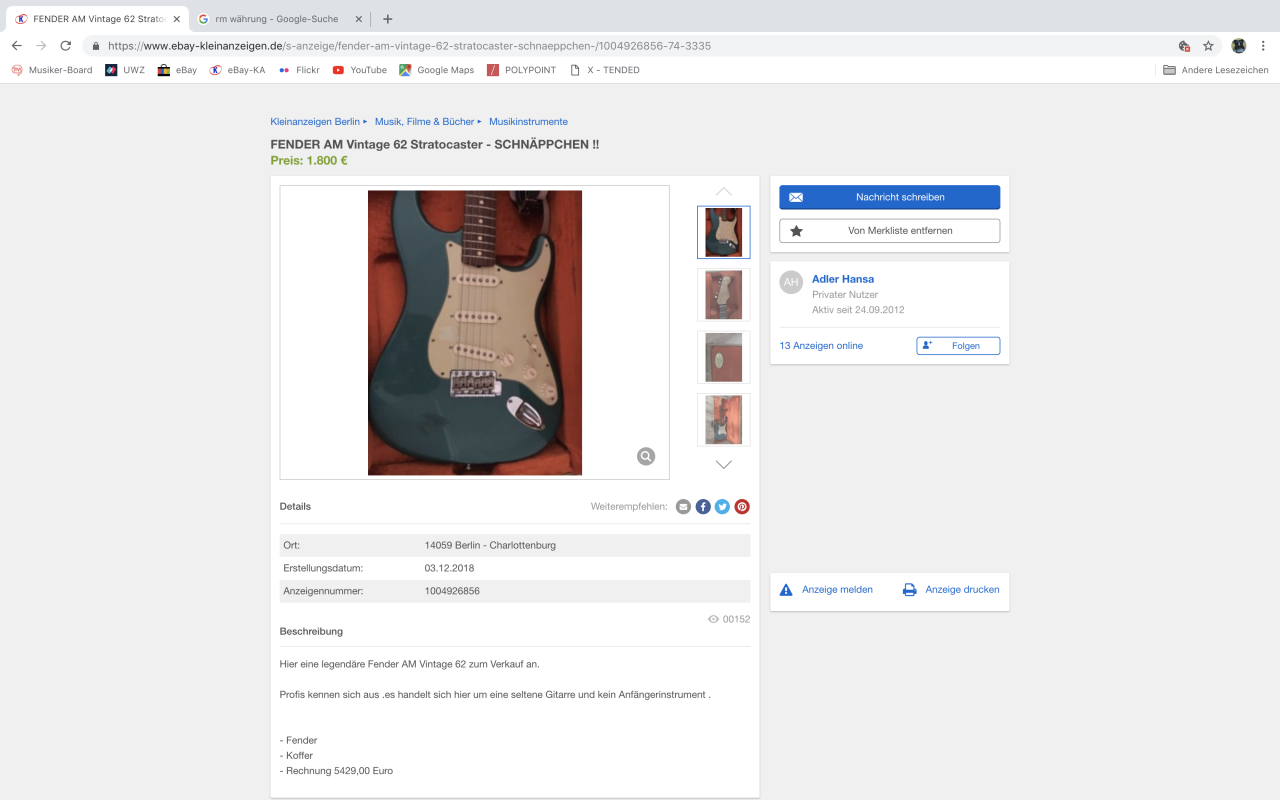The height and width of the screenshot is (800, 1280).
Task: Share listing on Facebook
Action: [703, 507]
